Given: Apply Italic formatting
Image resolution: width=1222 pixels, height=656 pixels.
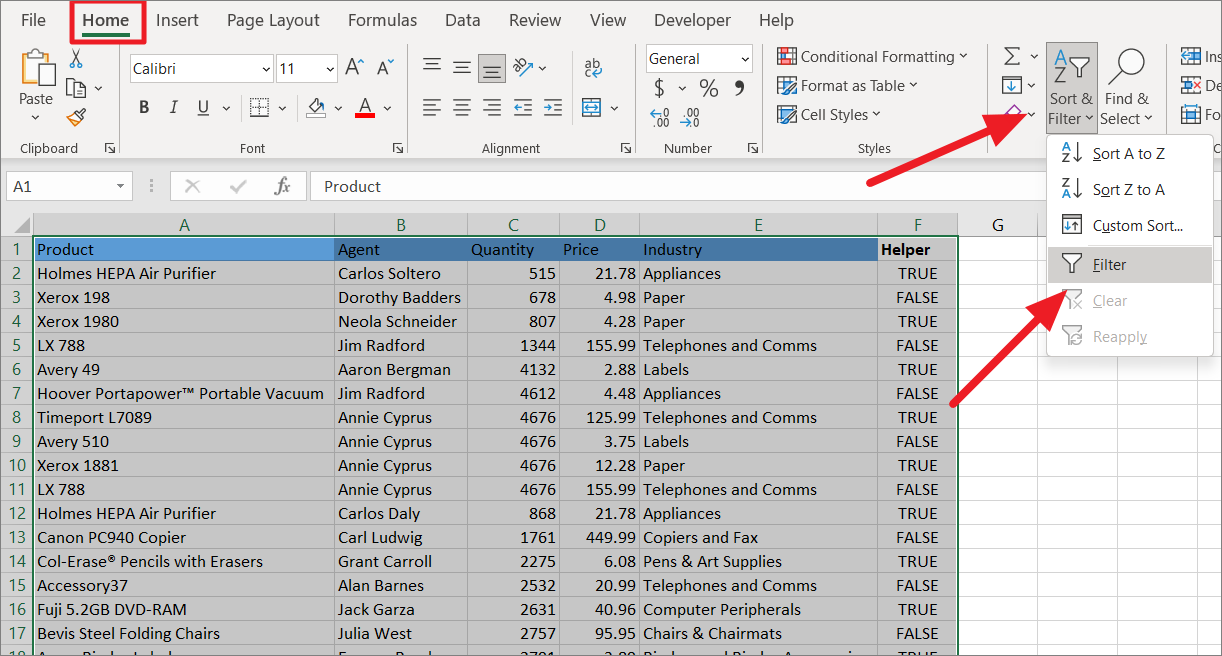Looking at the screenshot, I should (174, 108).
